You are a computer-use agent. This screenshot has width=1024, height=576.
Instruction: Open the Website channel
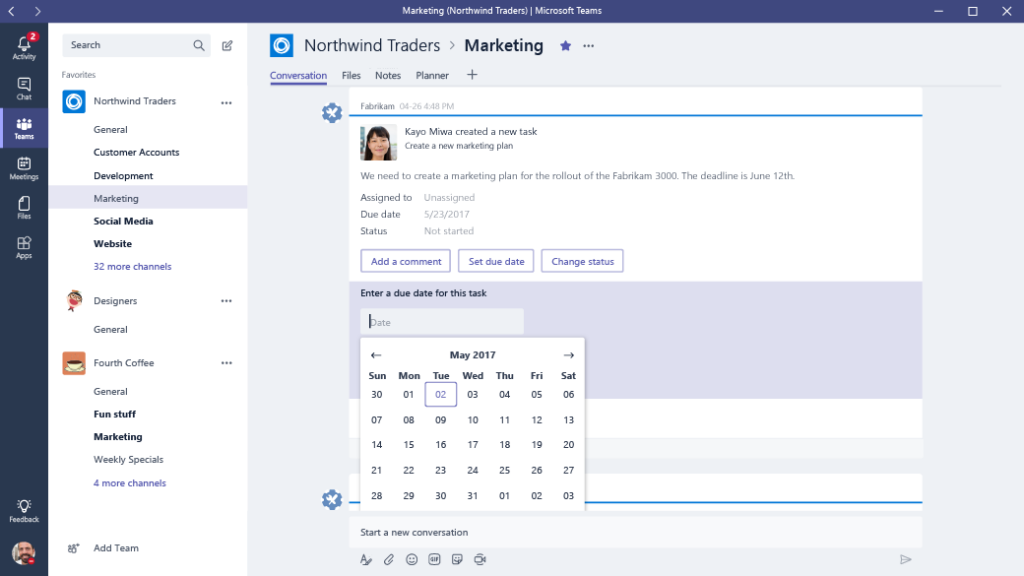113,244
